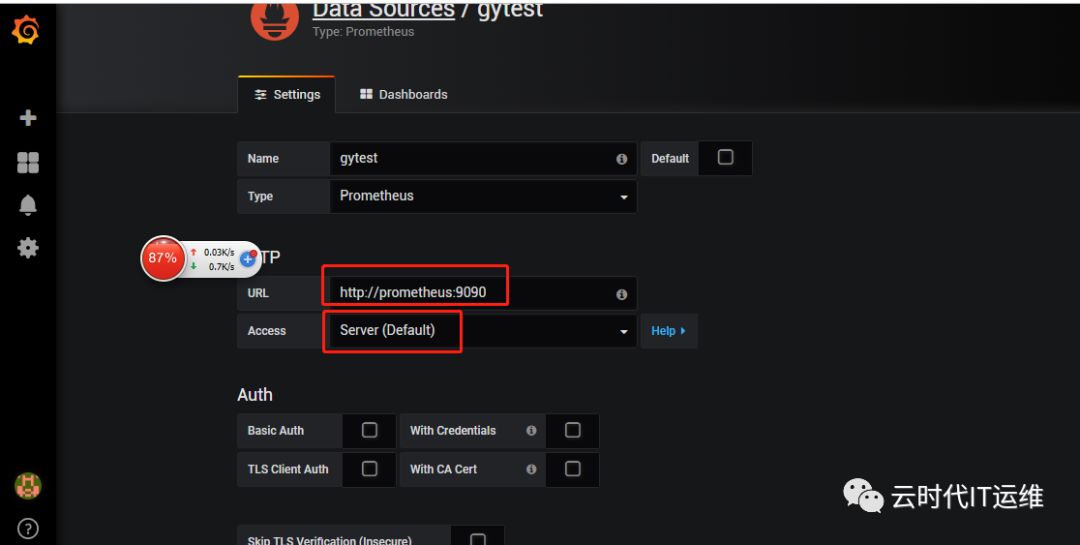The width and height of the screenshot is (1080, 545).
Task: Click the blue plus icon on floating widget
Action: coord(248,259)
